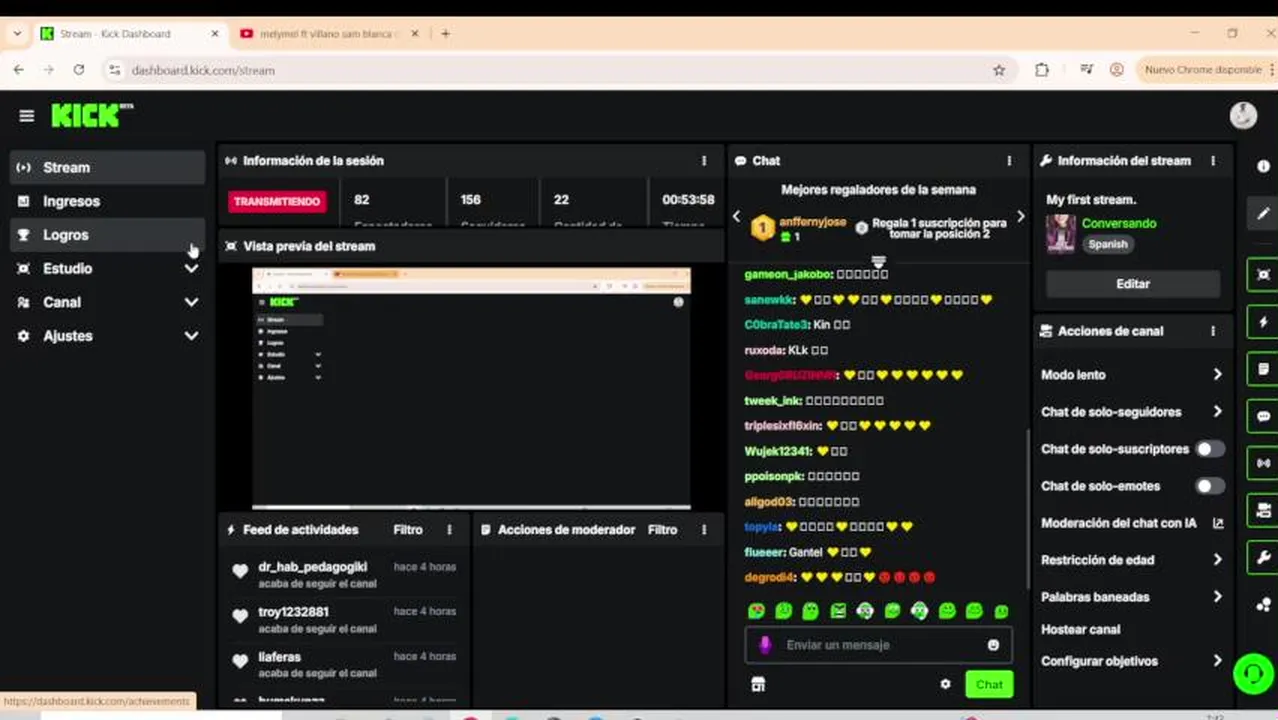Toggle session info broadcast icon in right rail
The image size is (1278, 720).
(1263, 463)
